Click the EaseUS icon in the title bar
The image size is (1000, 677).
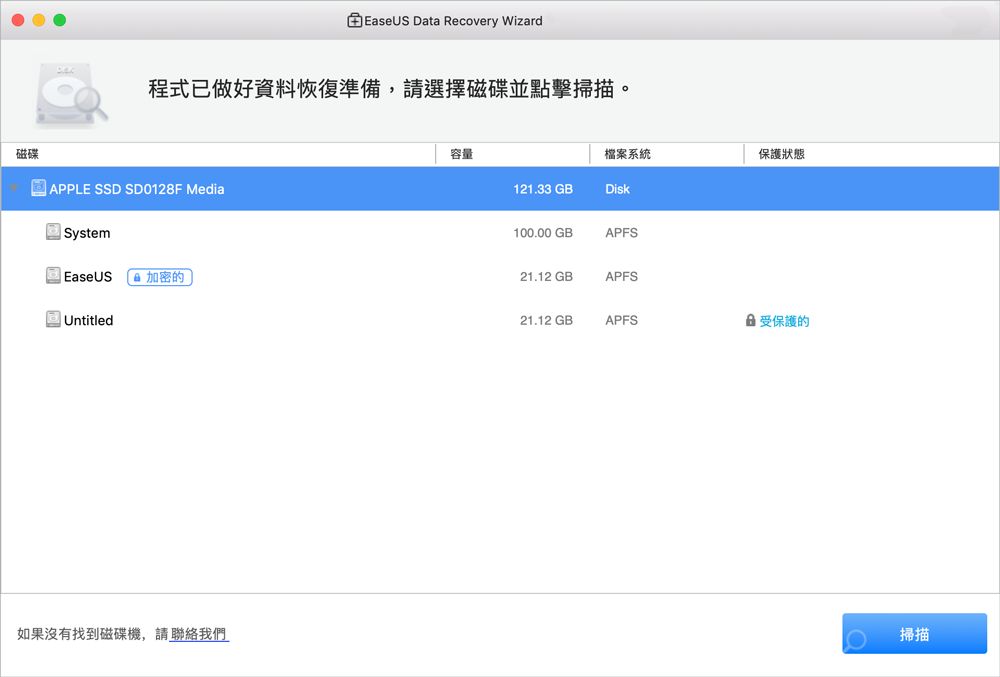pos(354,20)
